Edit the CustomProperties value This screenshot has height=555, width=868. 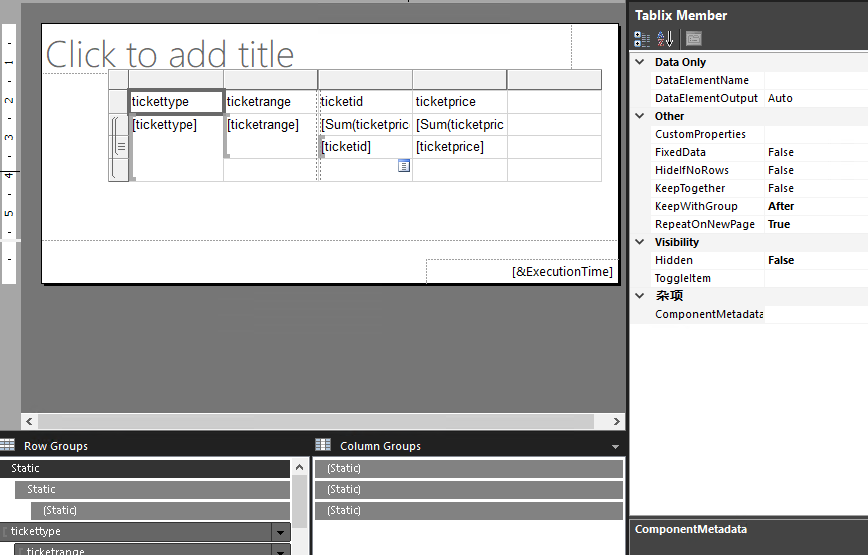(816, 134)
